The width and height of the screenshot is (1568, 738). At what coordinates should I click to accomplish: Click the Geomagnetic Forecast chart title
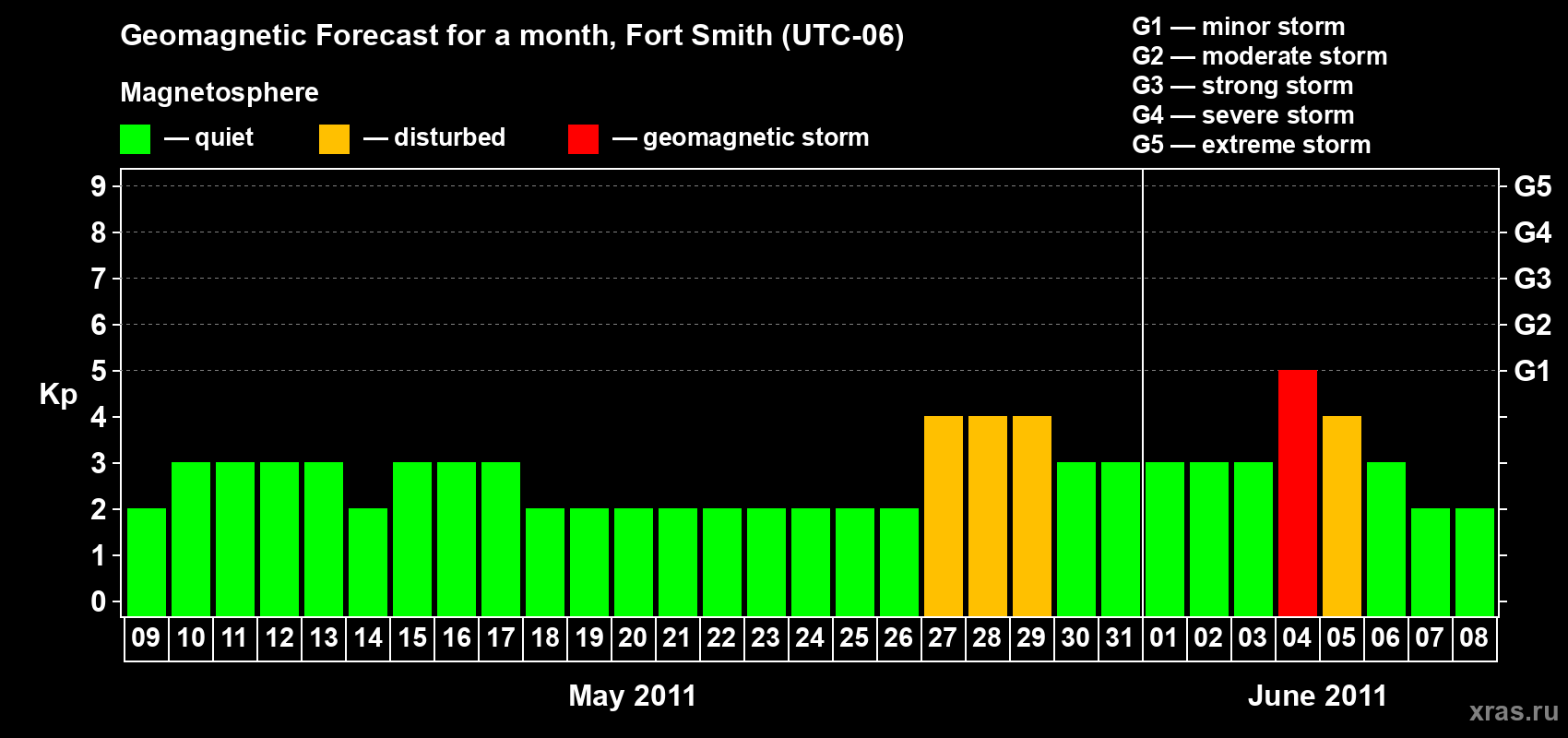pos(512,36)
